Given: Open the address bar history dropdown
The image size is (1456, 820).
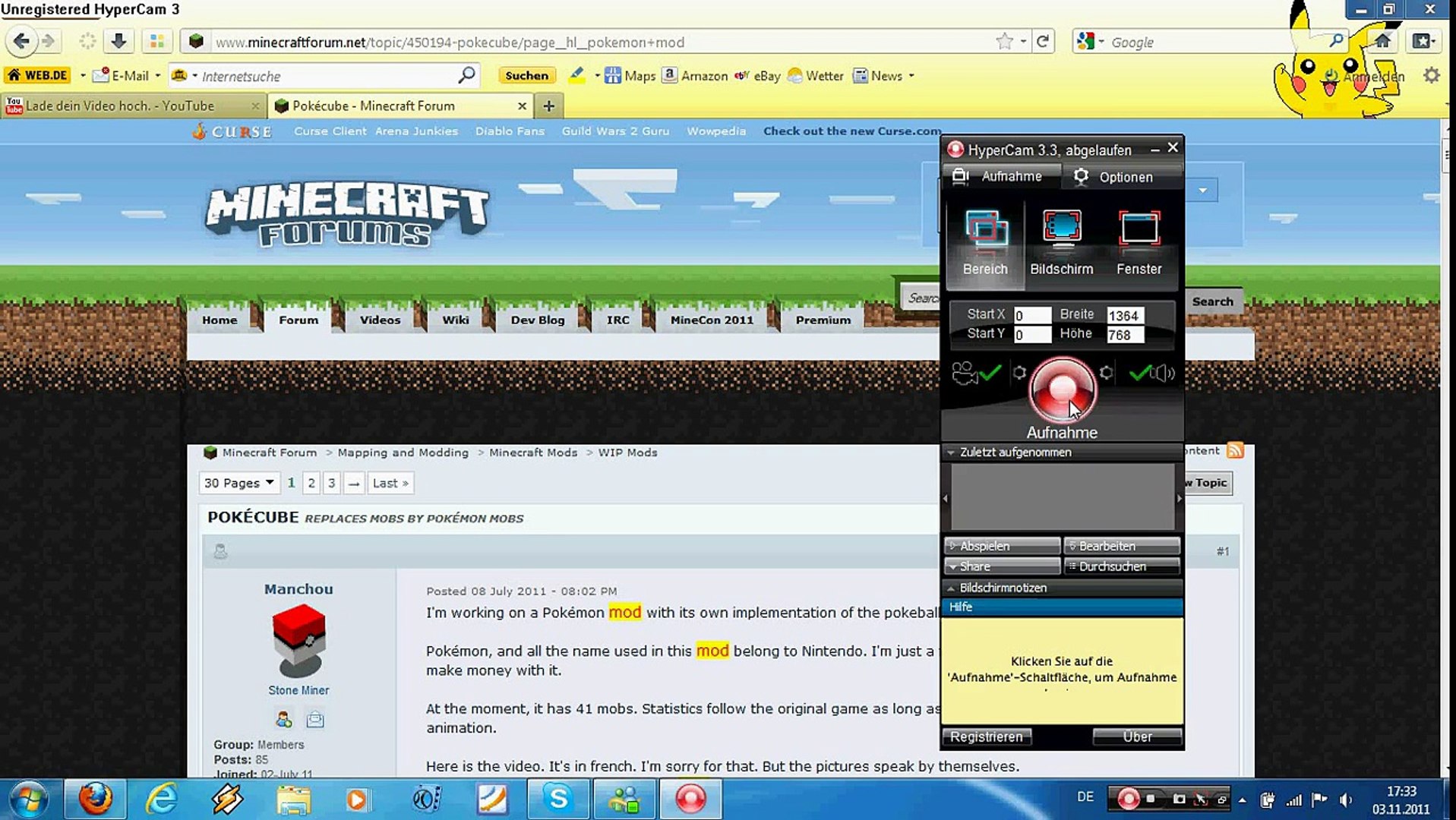Looking at the screenshot, I should coord(1023,42).
